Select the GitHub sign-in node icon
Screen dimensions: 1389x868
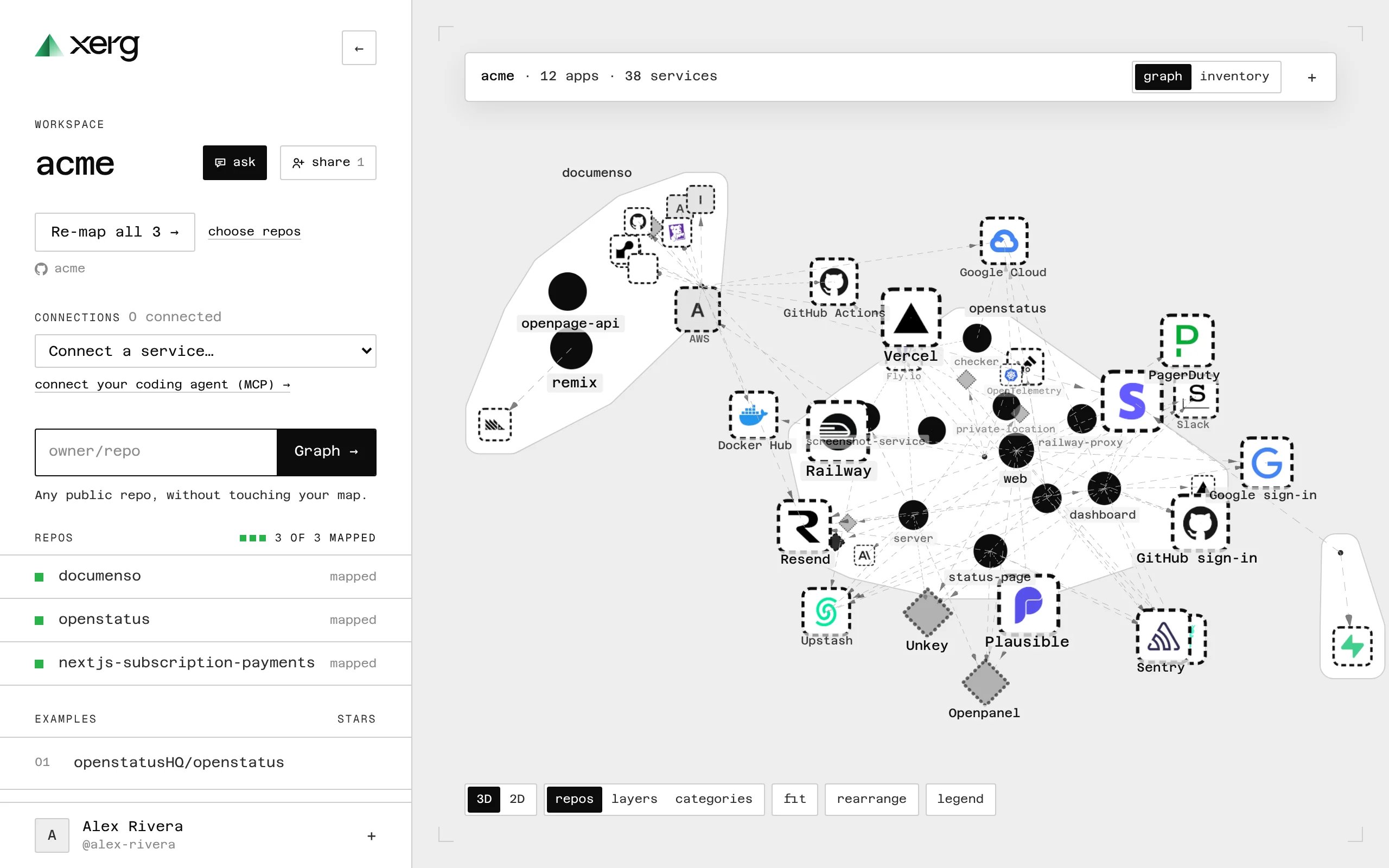coord(1200,524)
